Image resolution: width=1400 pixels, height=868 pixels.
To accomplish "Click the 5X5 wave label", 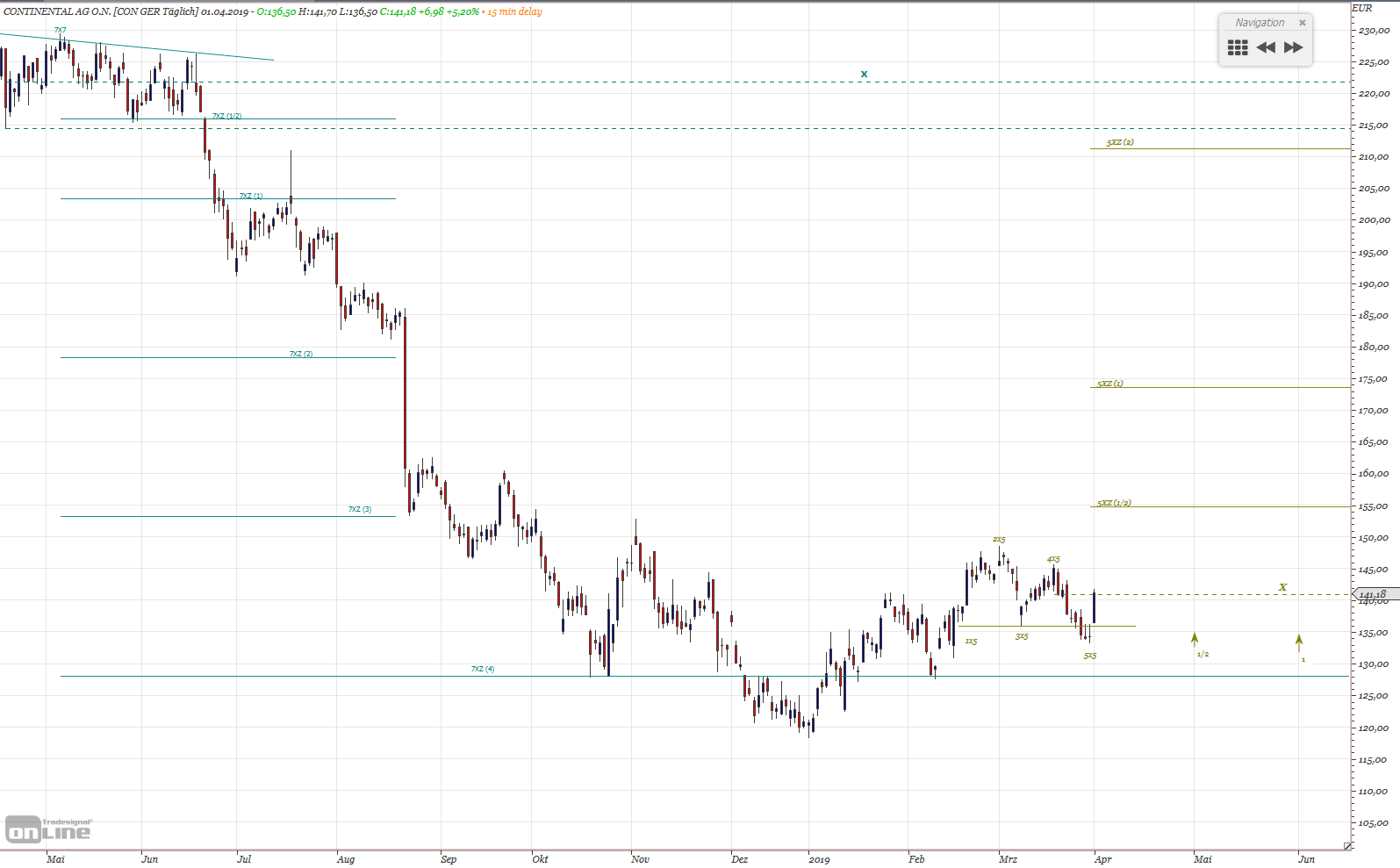I will tap(1090, 656).
